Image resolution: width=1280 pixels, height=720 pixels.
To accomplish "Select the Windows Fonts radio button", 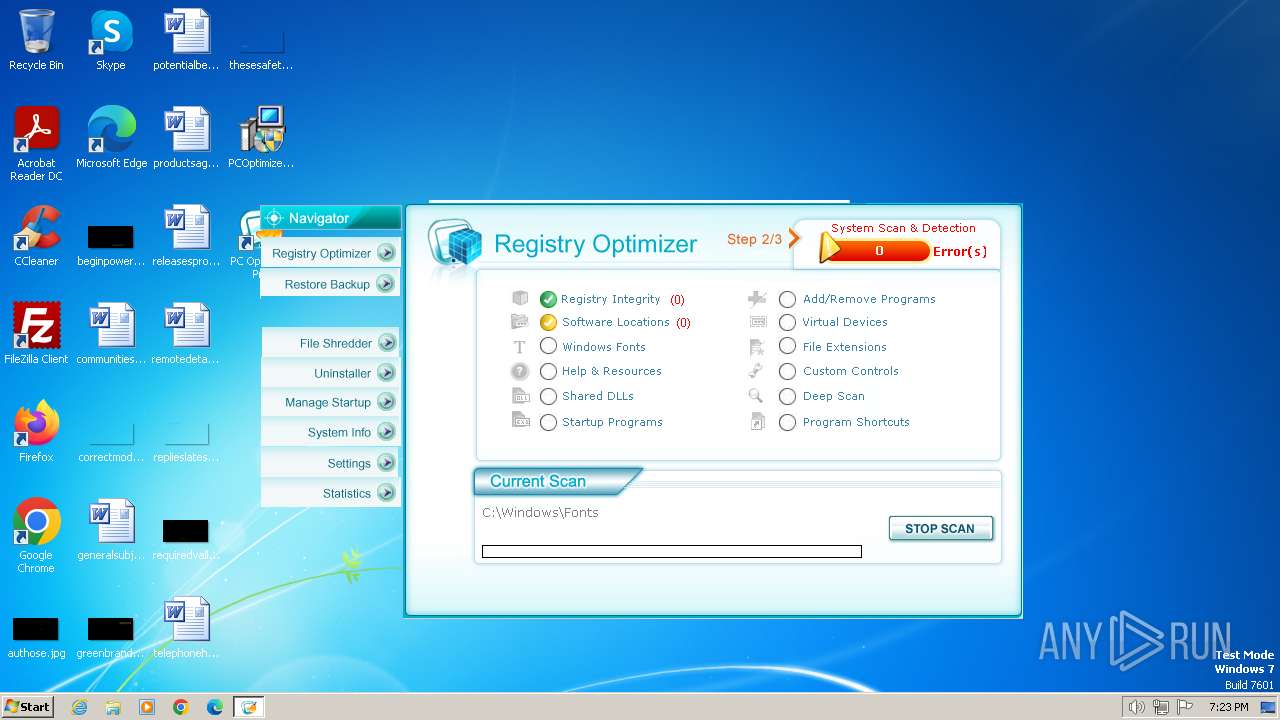I will point(548,346).
